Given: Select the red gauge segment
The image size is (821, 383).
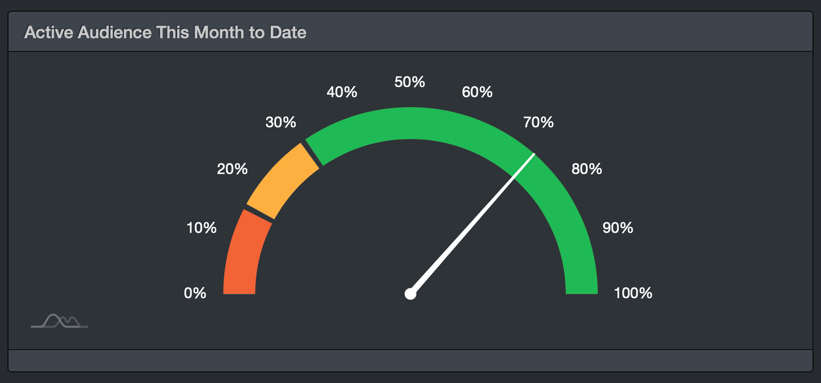Looking at the screenshot, I should (x=246, y=253).
